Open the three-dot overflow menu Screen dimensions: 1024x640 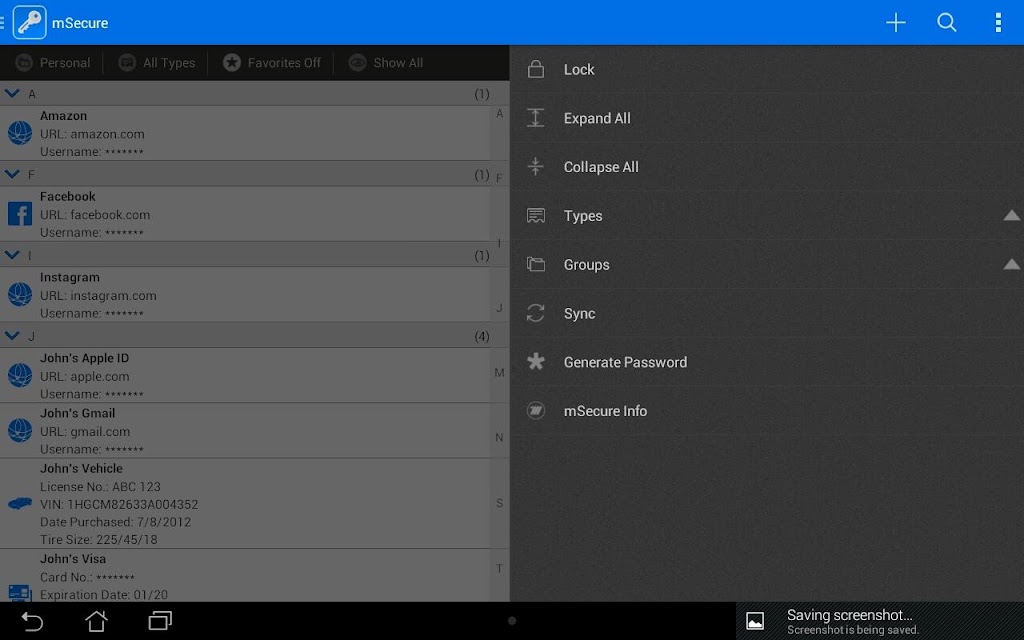[998, 23]
